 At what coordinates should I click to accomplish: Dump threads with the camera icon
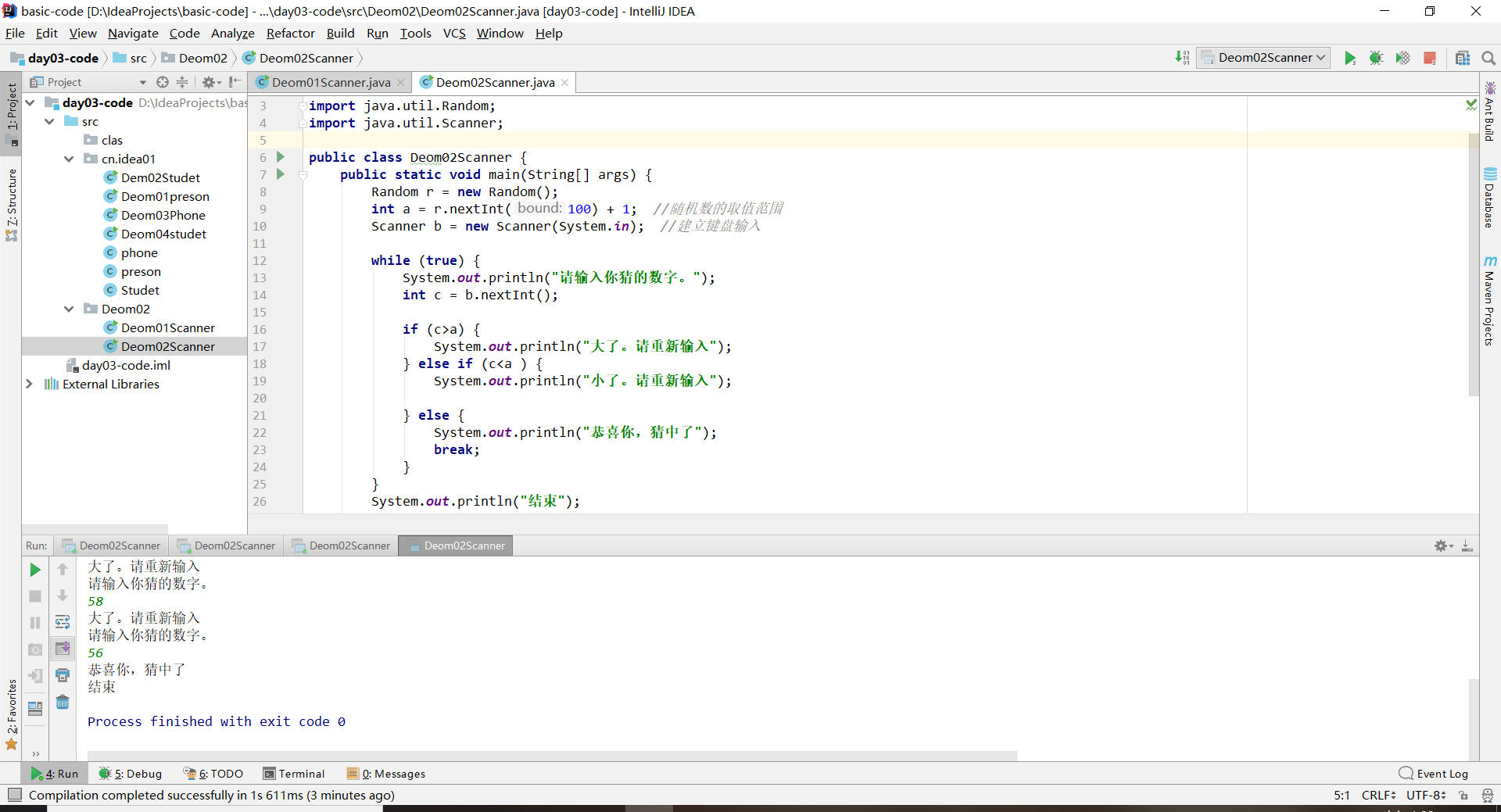[35, 649]
